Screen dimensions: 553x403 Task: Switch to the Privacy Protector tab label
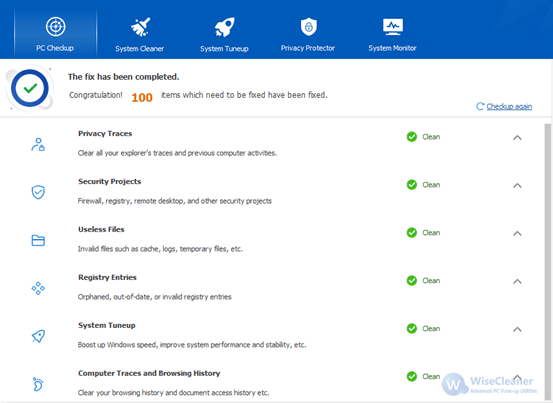308,48
